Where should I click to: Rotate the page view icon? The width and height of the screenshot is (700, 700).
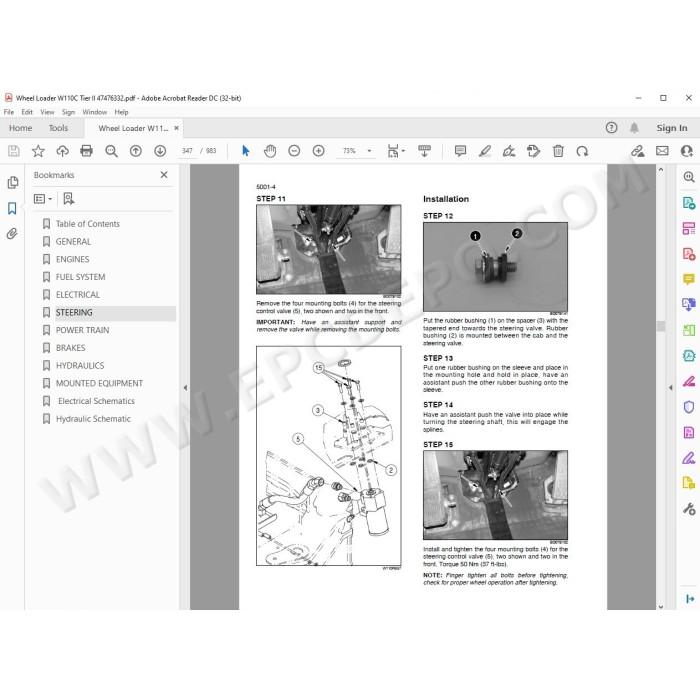[582, 151]
